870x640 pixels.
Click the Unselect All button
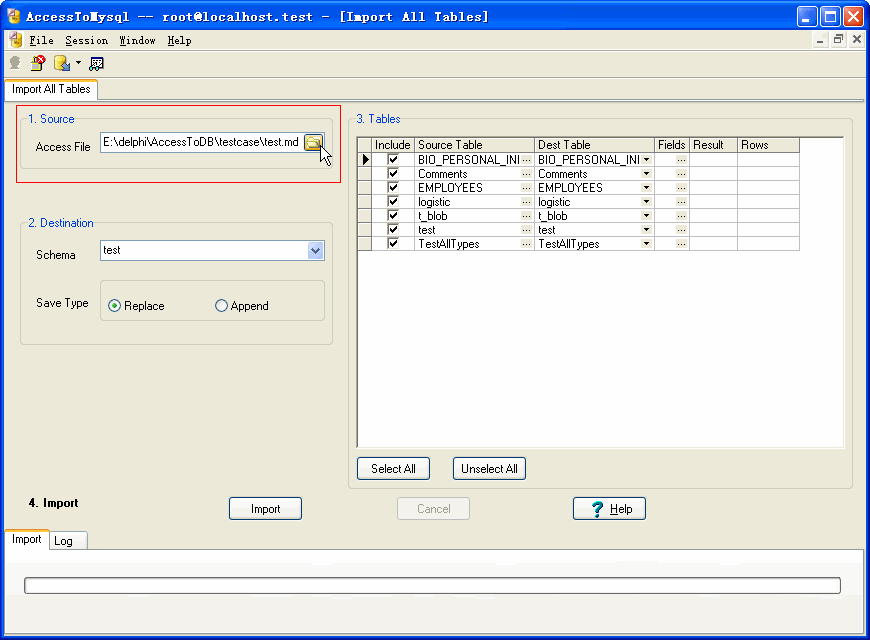point(489,468)
